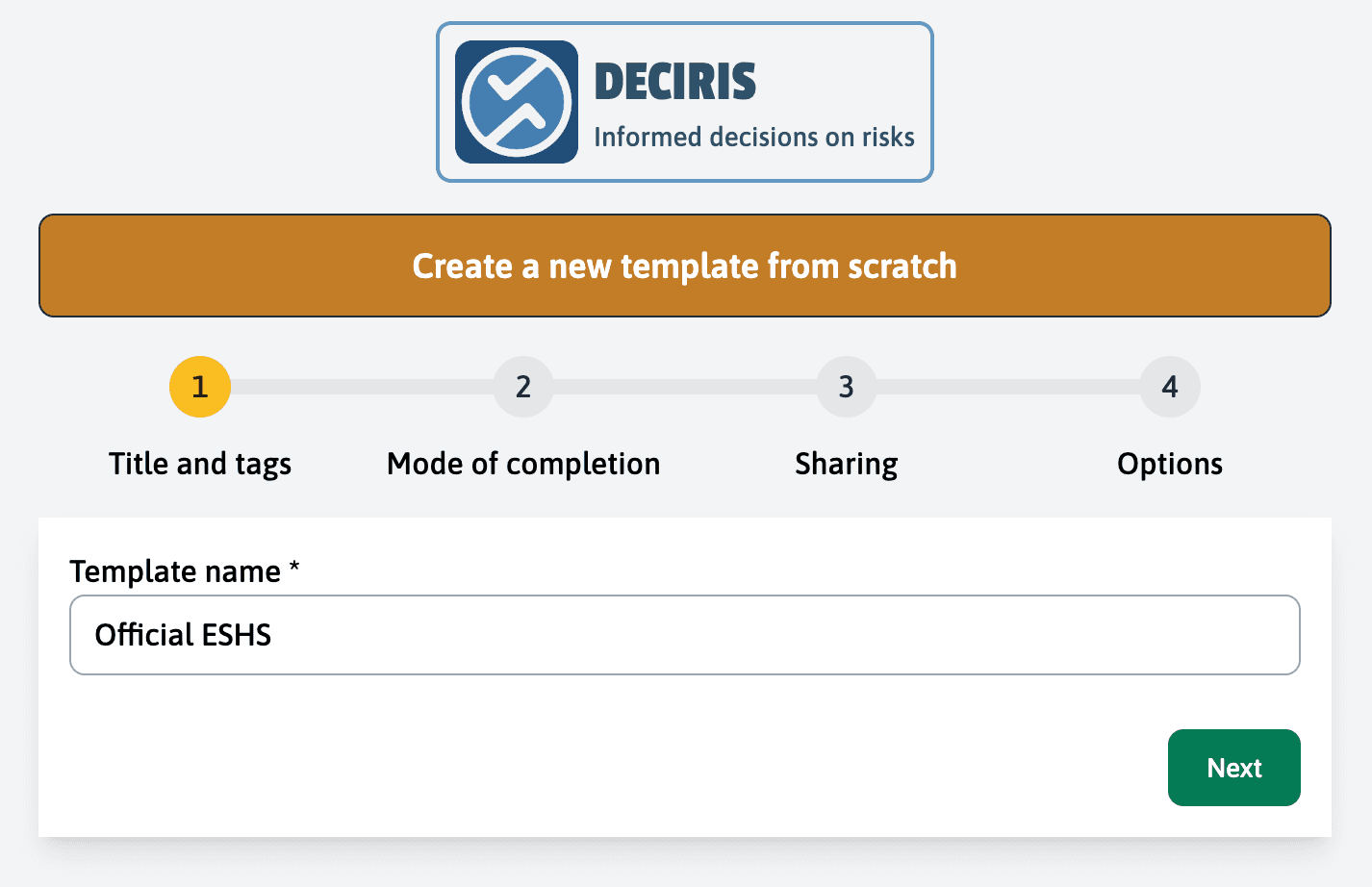
Task: Click the progress track between steps 3 and 4
Action: point(1008,386)
